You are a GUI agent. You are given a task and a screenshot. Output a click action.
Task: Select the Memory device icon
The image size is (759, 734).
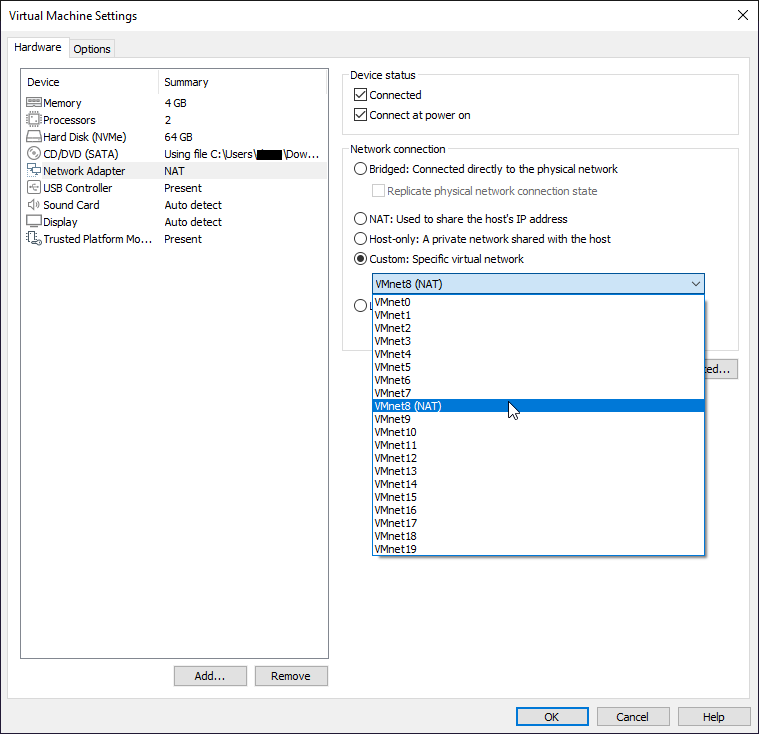[x=33, y=103]
